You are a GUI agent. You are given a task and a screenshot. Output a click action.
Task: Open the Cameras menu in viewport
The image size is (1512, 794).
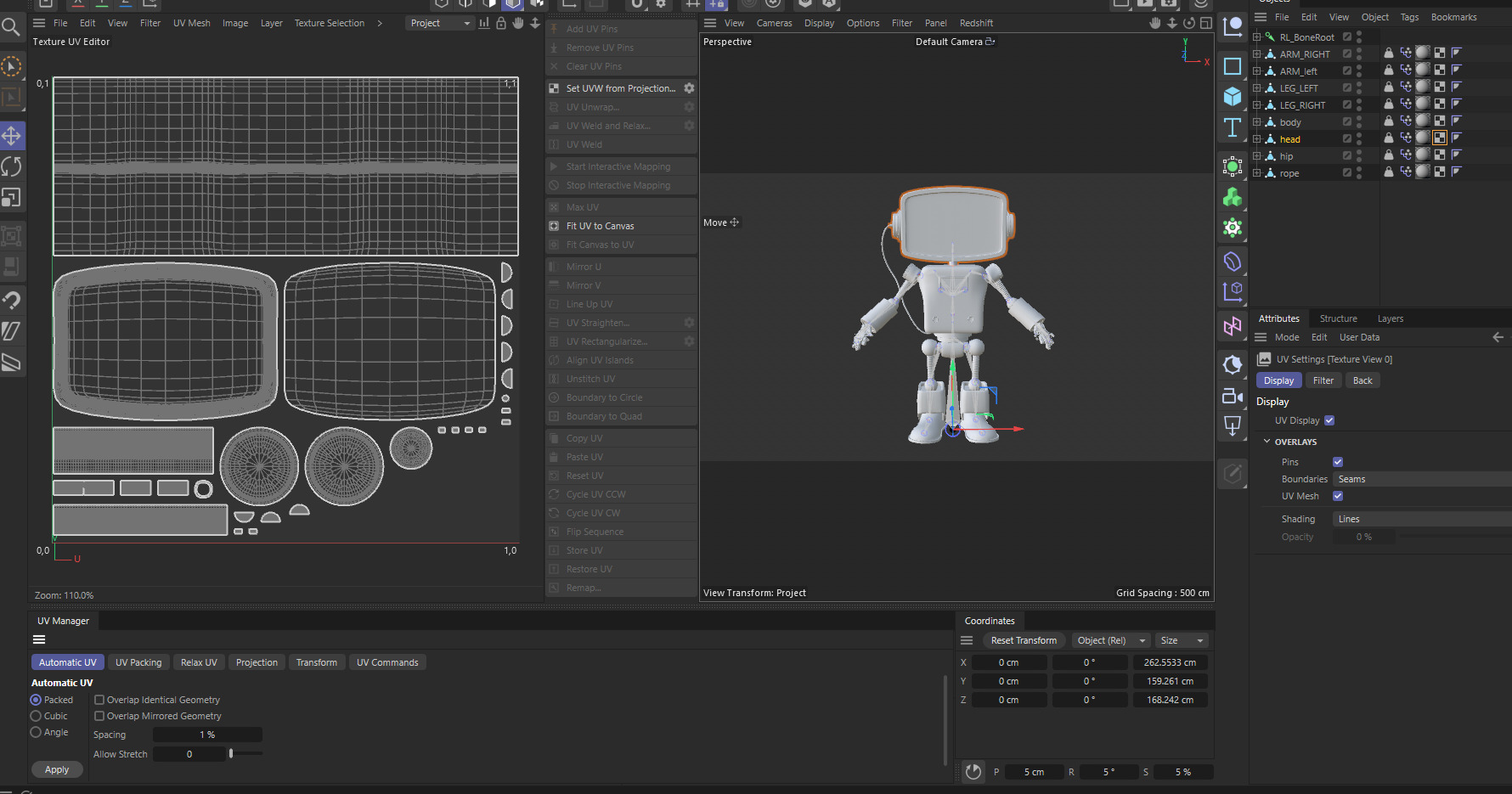774,23
